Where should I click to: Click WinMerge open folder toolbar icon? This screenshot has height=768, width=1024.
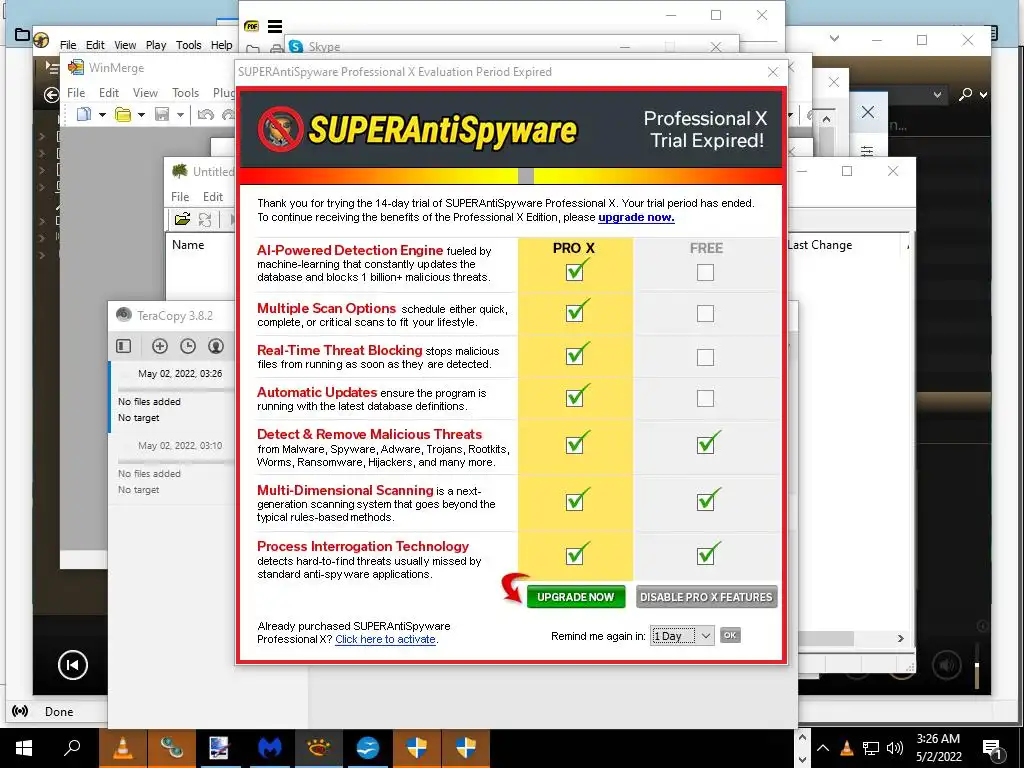(x=122, y=114)
